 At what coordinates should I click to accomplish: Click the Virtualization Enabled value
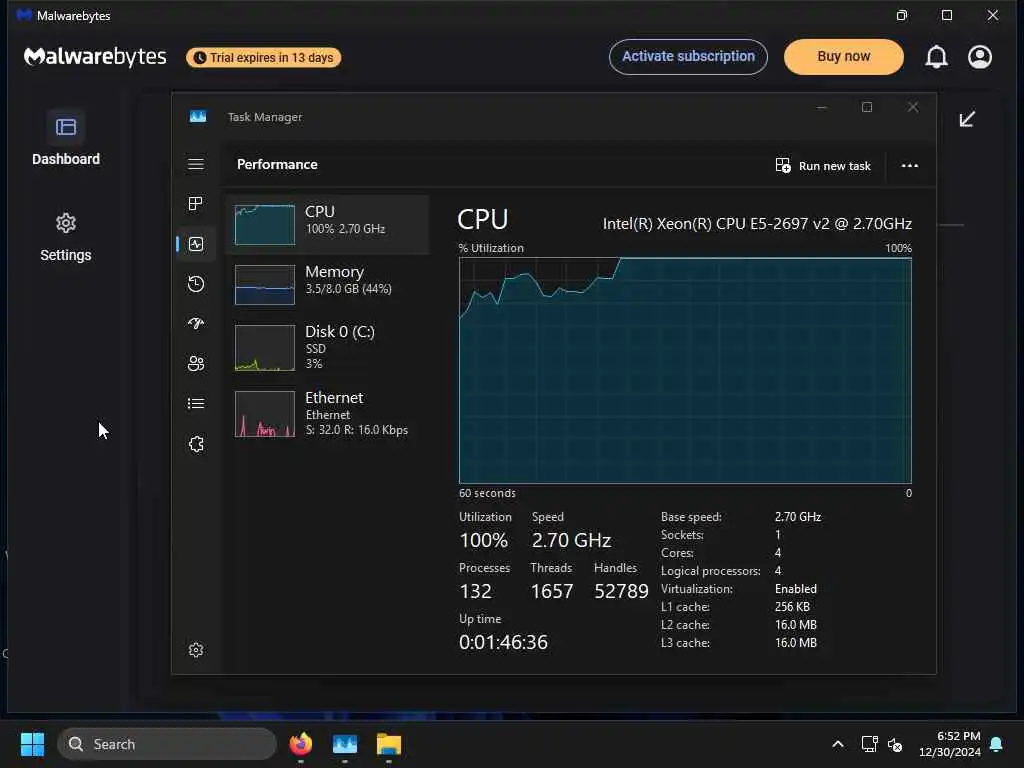click(x=795, y=589)
